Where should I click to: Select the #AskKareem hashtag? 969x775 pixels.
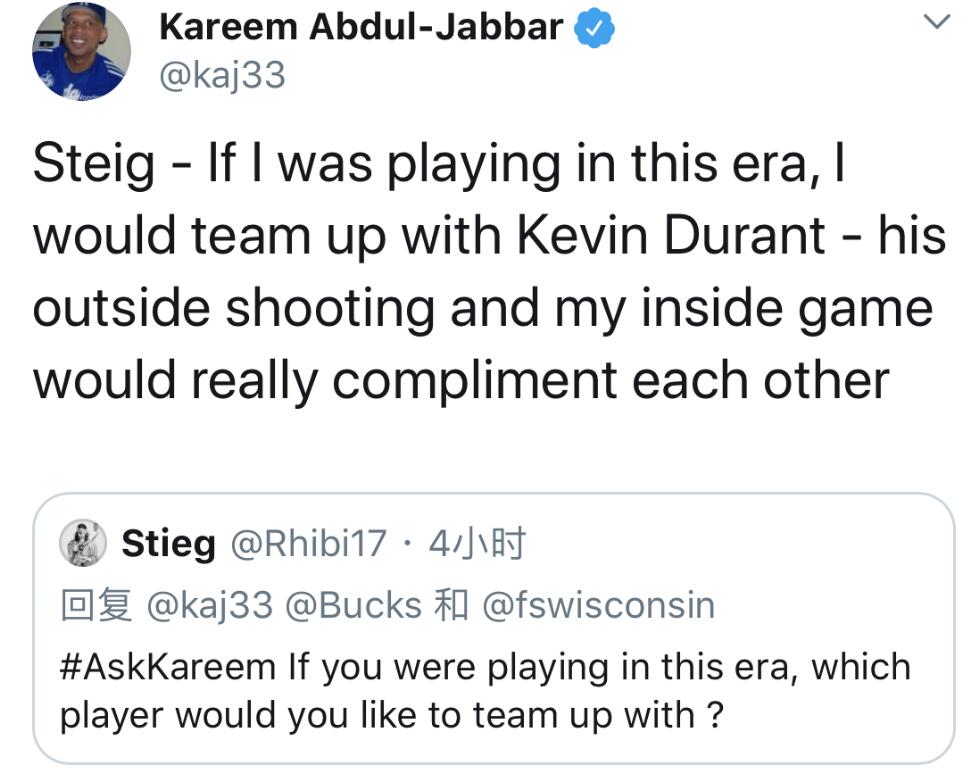tap(168, 667)
